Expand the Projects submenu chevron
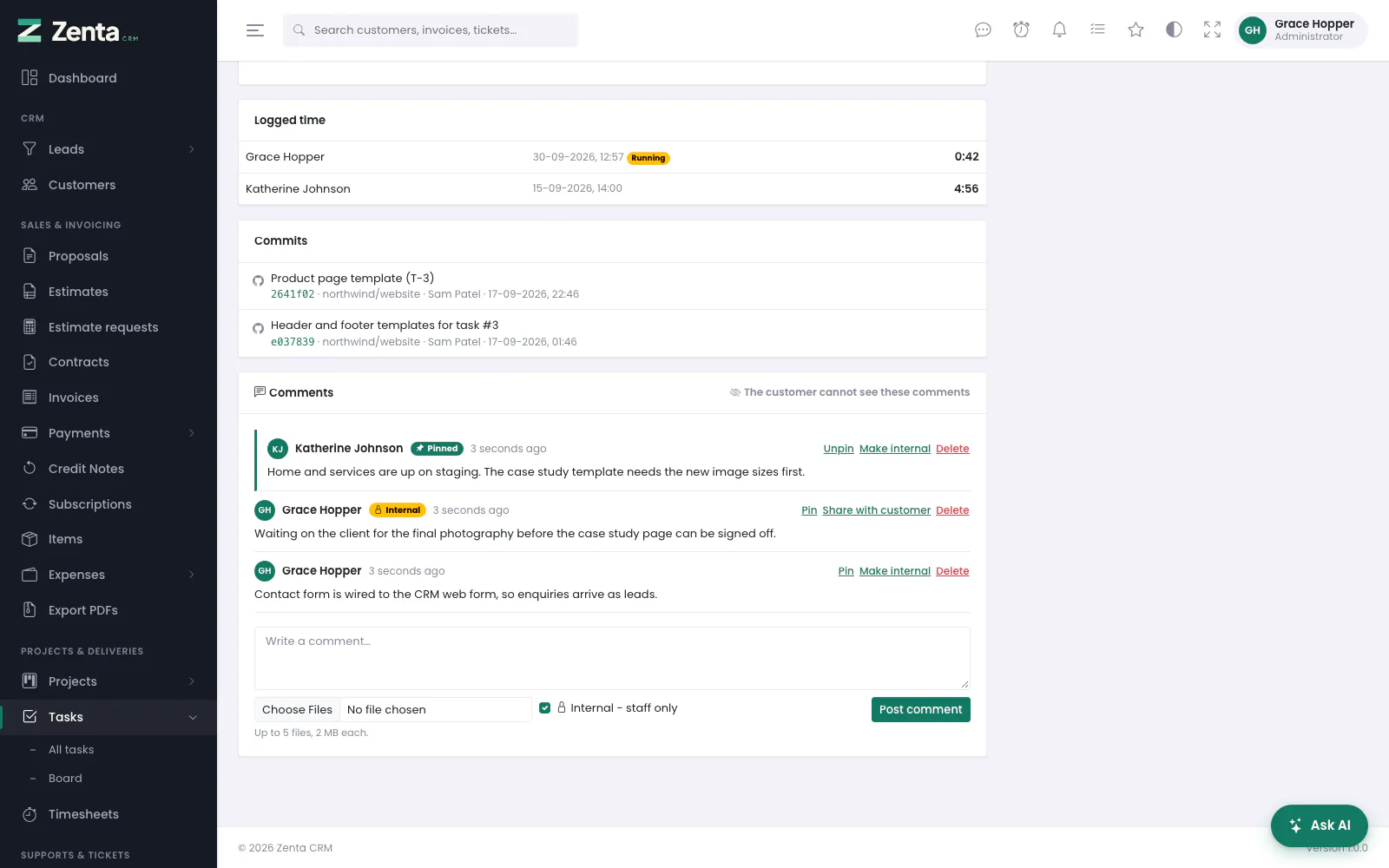1389x868 pixels. point(192,681)
